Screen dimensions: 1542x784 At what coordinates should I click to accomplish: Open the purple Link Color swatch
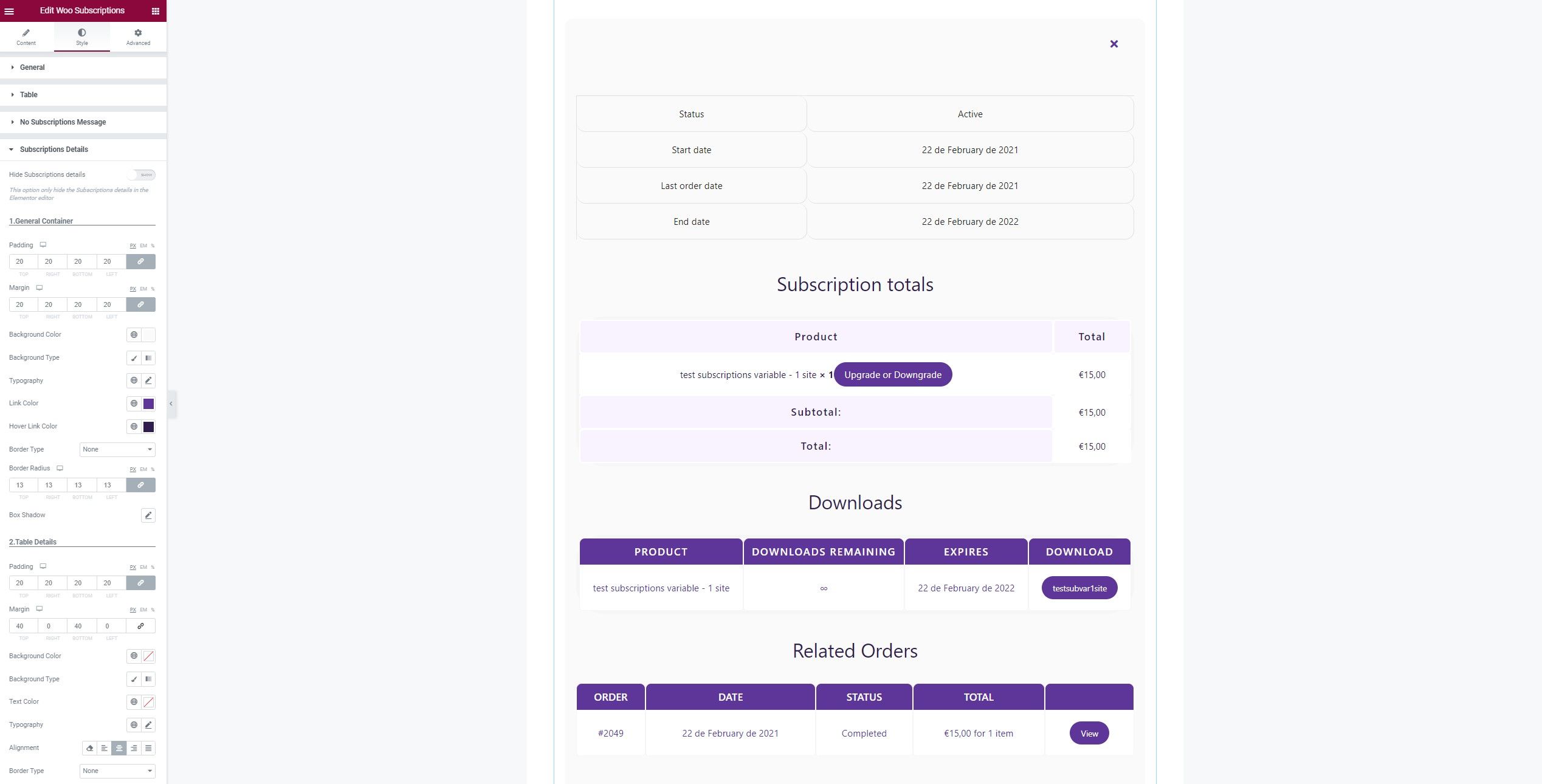pos(148,404)
